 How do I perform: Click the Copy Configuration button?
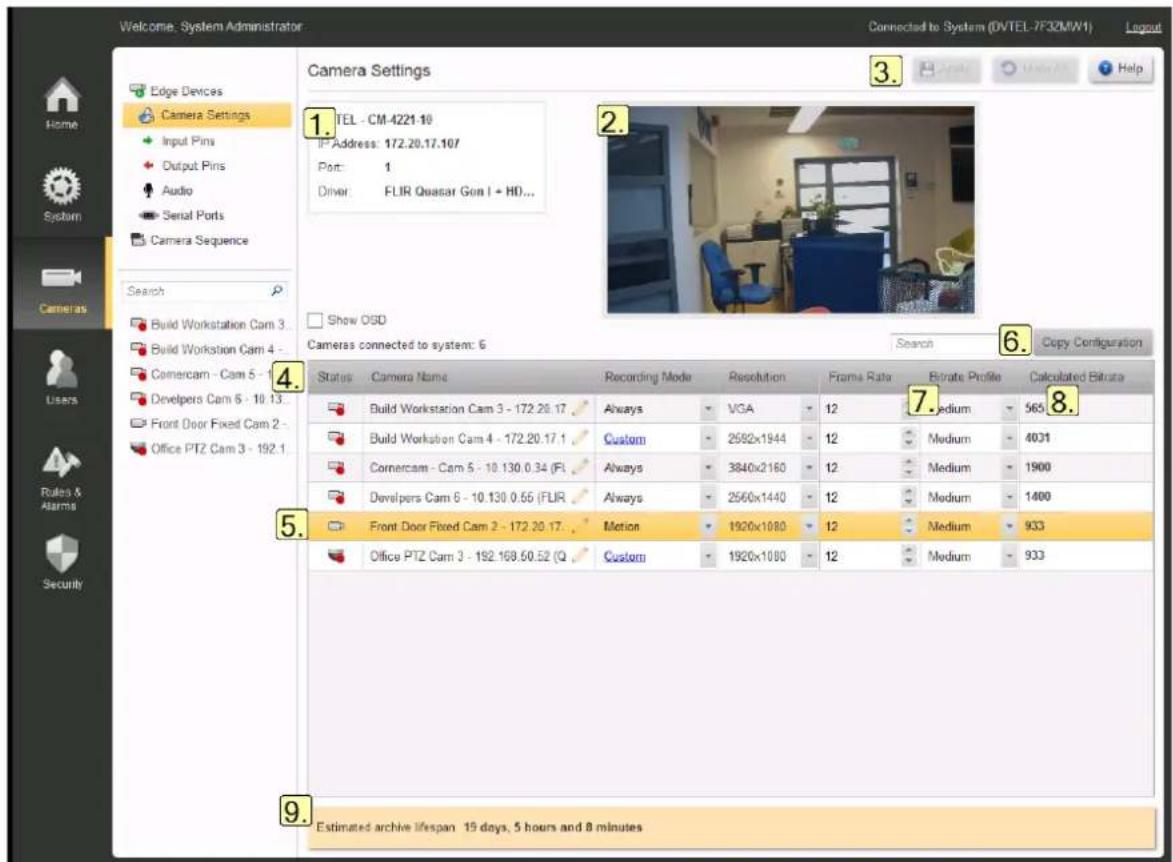(1092, 343)
